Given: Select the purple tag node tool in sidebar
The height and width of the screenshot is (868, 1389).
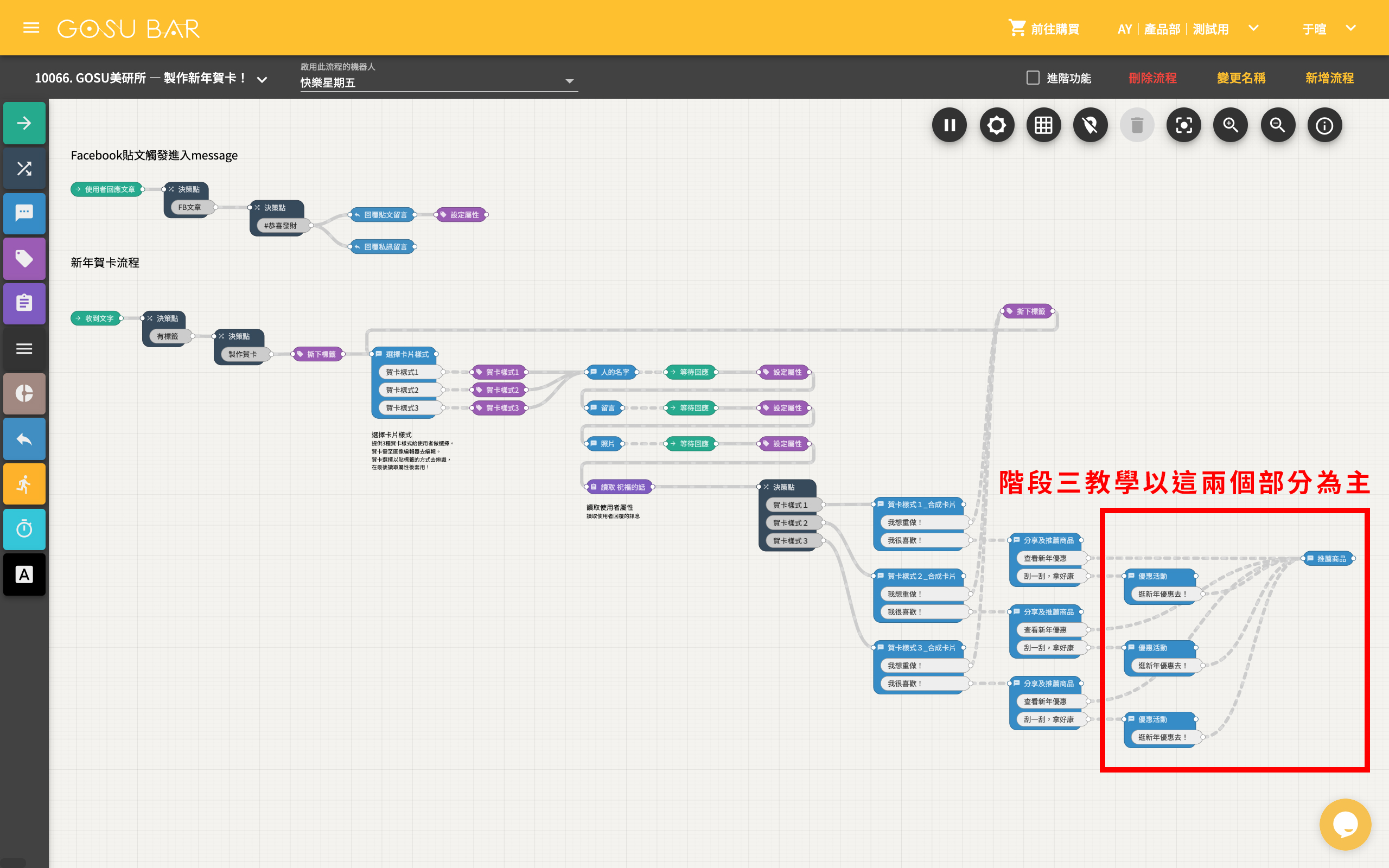Looking at the screenshot, I should [24, 259].
